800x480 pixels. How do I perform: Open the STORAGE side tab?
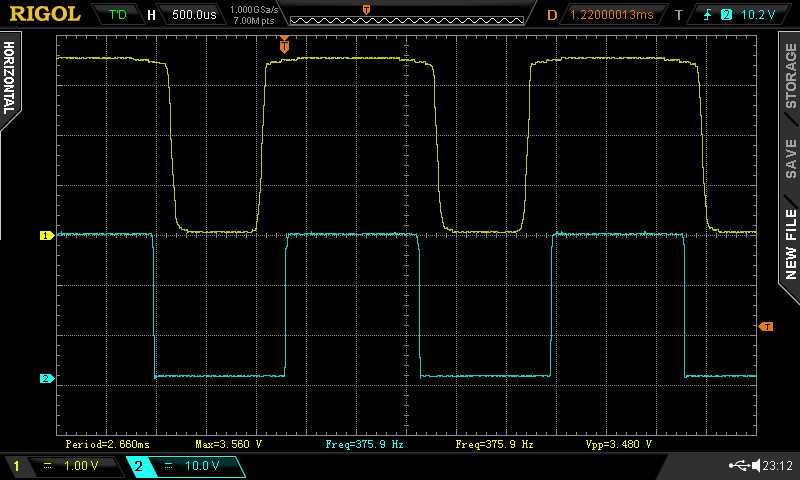[x=791, y=75]
